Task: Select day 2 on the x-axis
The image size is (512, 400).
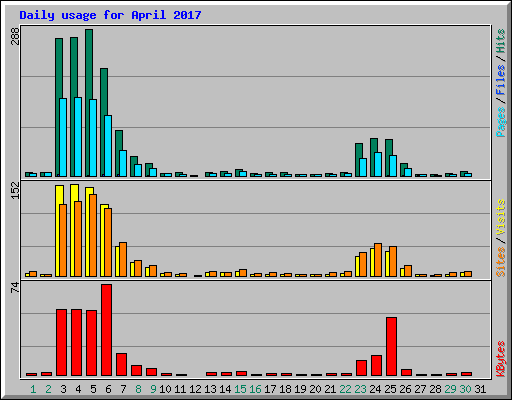Action: click(48, 389)
